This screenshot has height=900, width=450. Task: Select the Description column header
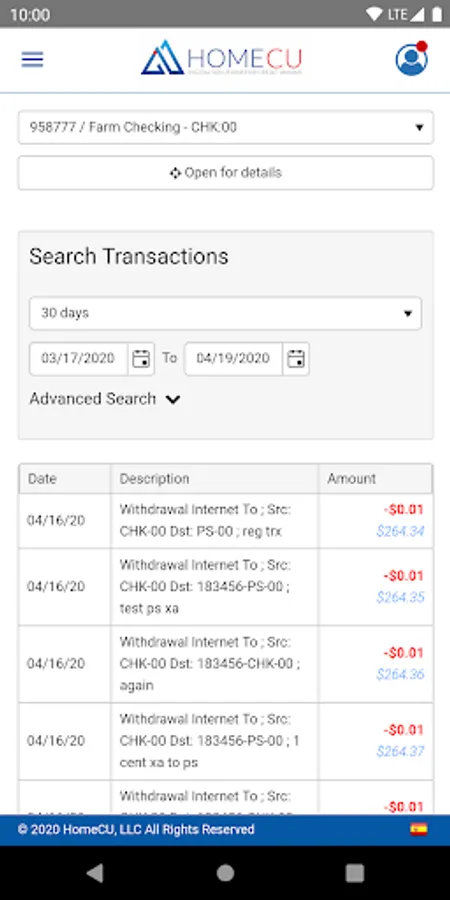(x=215, y=479)
